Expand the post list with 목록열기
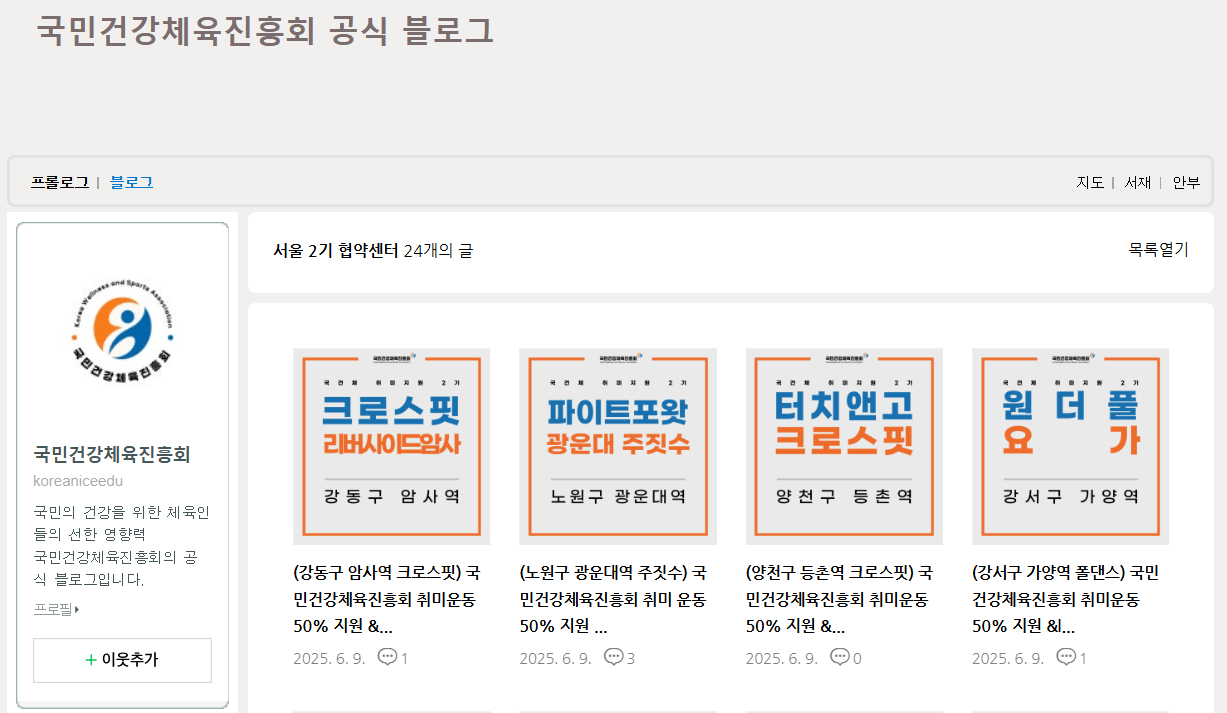This screenshot has width=1227, height=713. [1159, 250]
